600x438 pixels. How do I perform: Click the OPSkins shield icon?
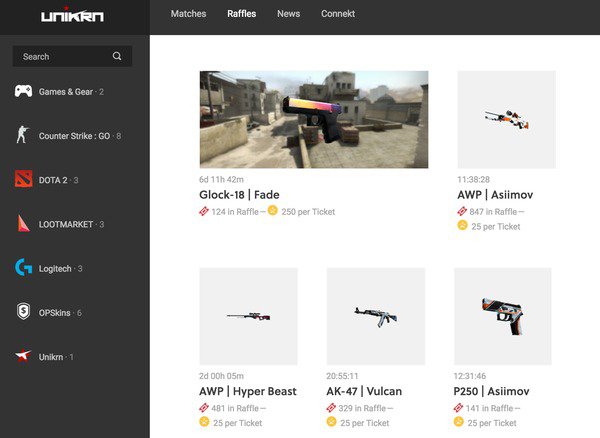coord(23,311)
